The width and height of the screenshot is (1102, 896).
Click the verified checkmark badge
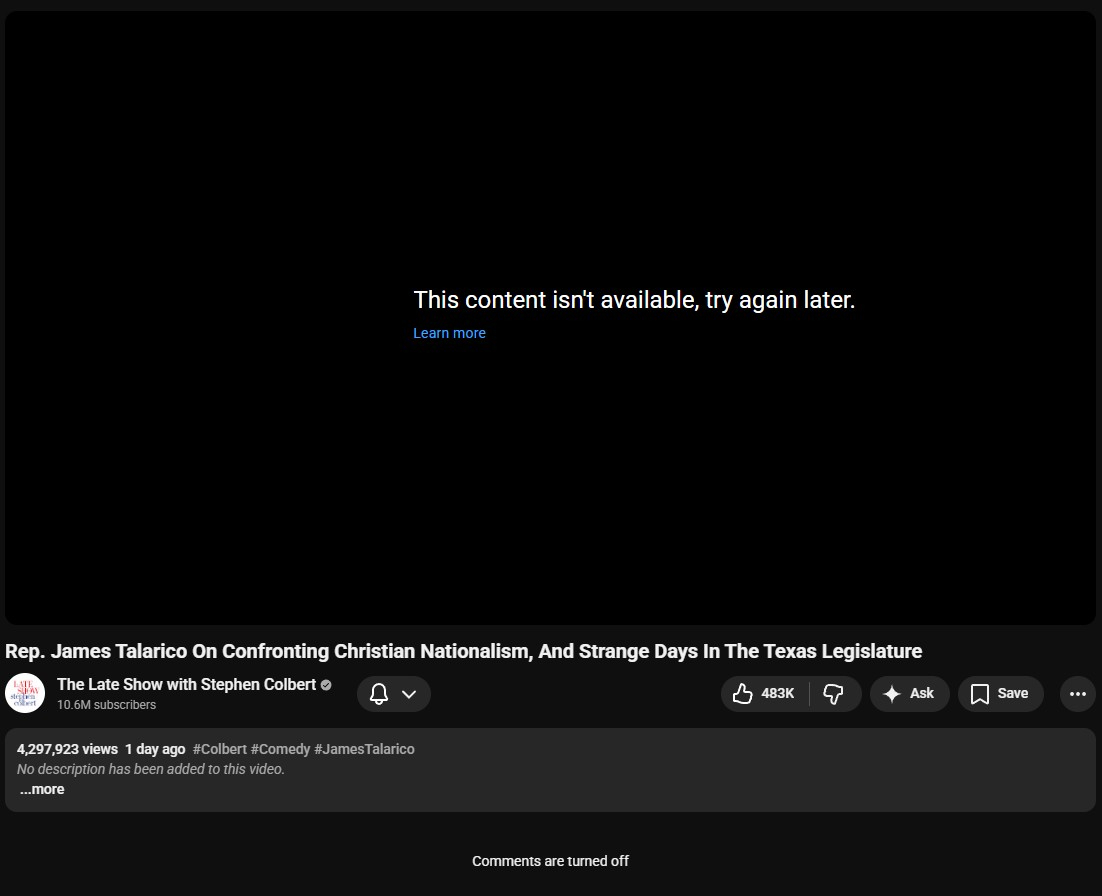tap(326, 685)
